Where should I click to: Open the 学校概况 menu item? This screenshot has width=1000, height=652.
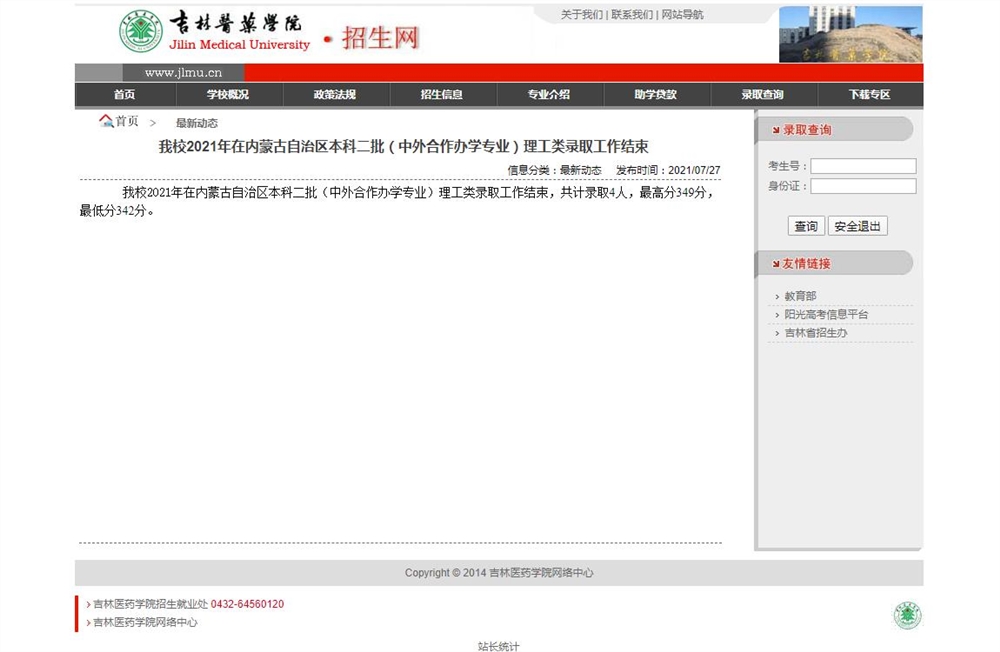click(x=228, y=94)
